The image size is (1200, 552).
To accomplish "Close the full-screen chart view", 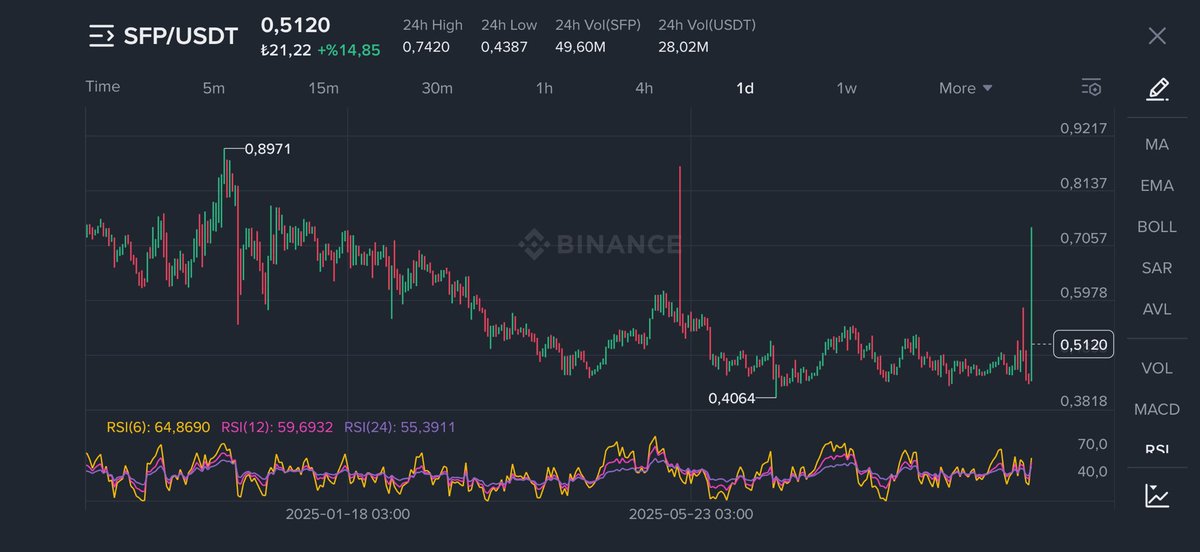I will coord(1157,36).
